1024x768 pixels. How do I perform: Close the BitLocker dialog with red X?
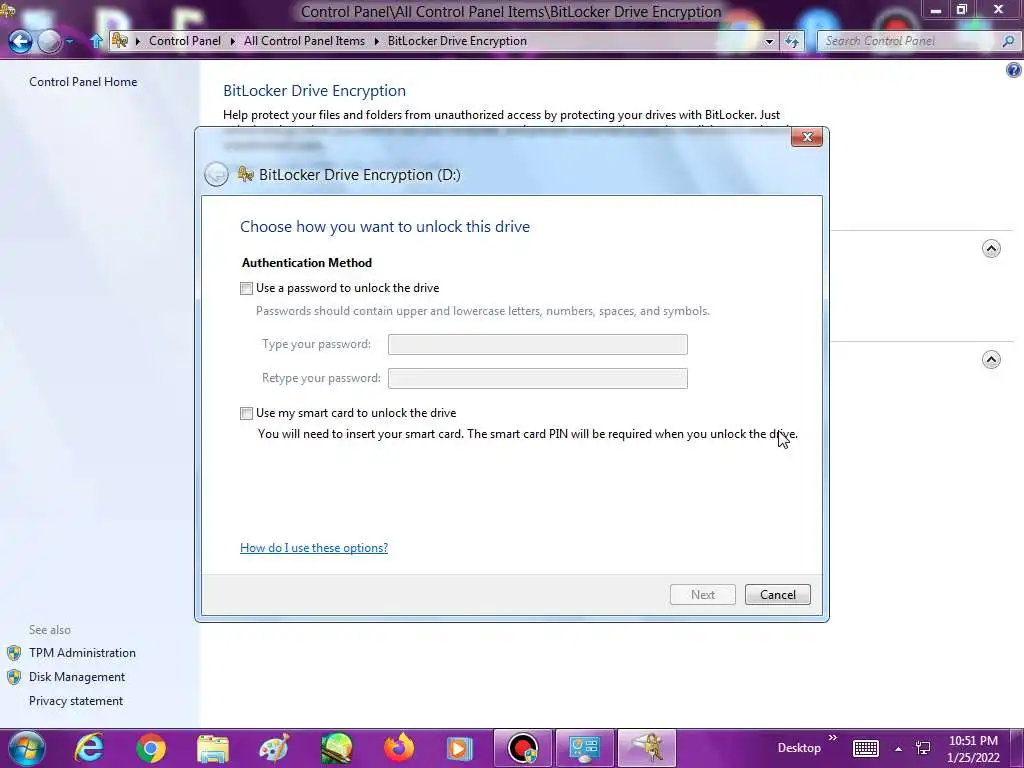pyautogui.click(x=807, y=137)
